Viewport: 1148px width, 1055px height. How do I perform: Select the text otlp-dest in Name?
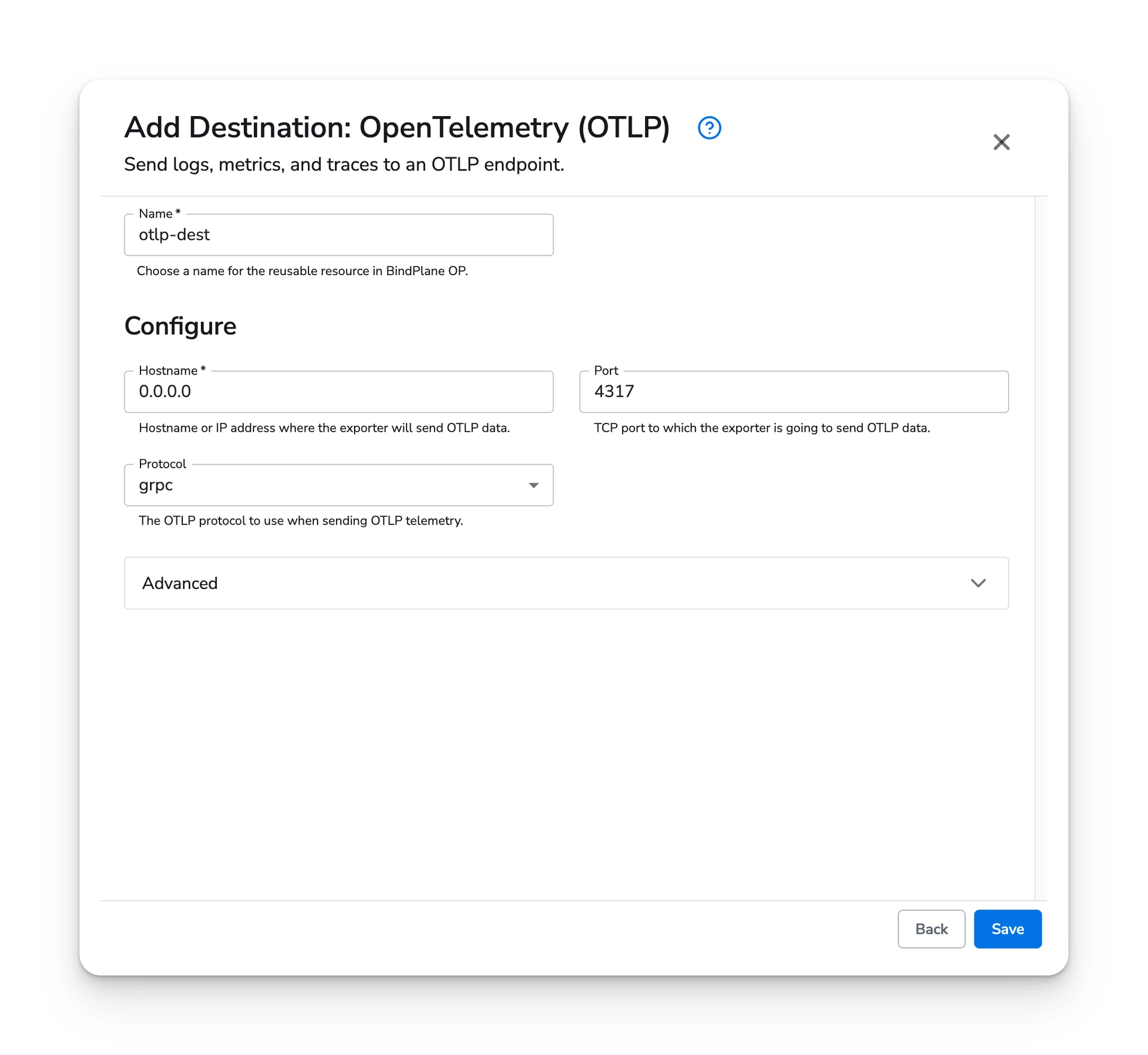click(x=174, y=234)
